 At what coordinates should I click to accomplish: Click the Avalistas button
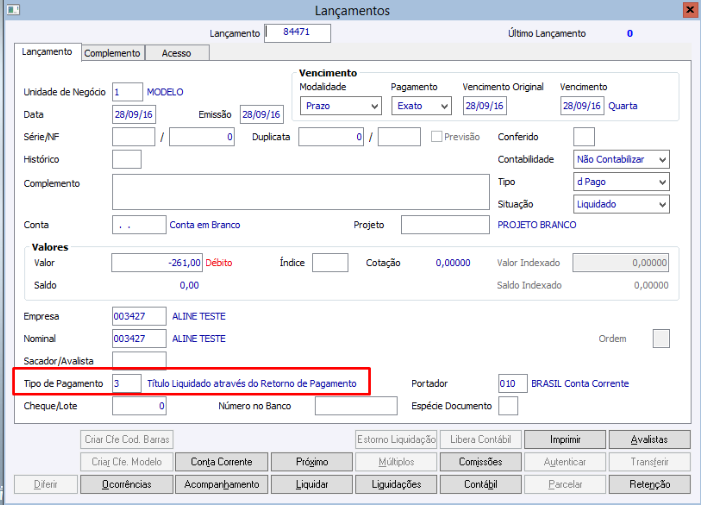coord(649,440)
